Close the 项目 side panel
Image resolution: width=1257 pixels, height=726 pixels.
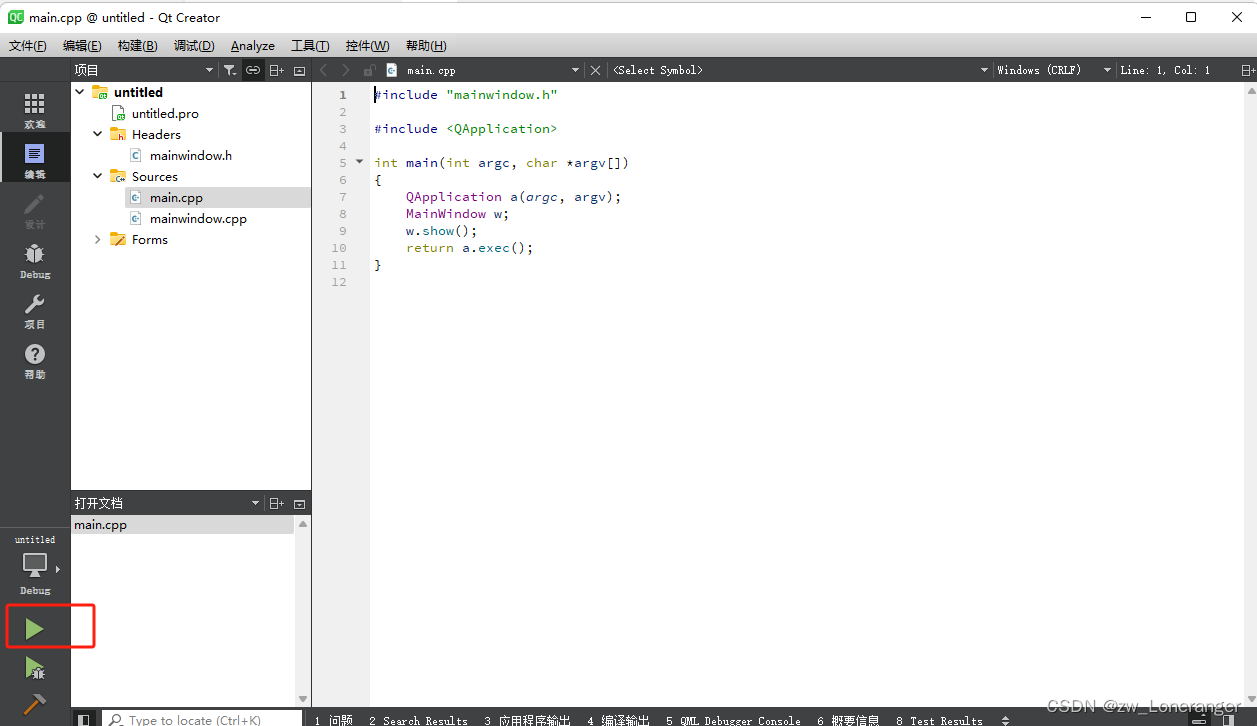point(299,70)
